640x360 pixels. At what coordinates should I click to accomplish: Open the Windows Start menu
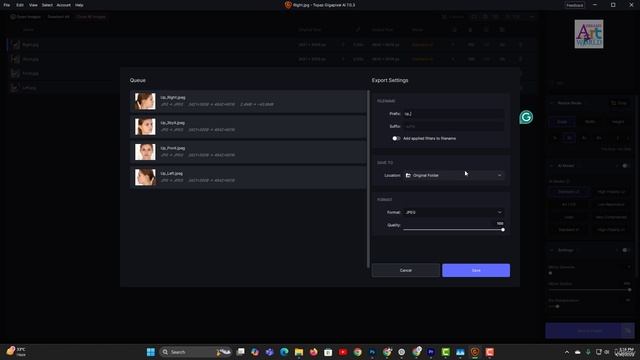[x=151, y=352]
